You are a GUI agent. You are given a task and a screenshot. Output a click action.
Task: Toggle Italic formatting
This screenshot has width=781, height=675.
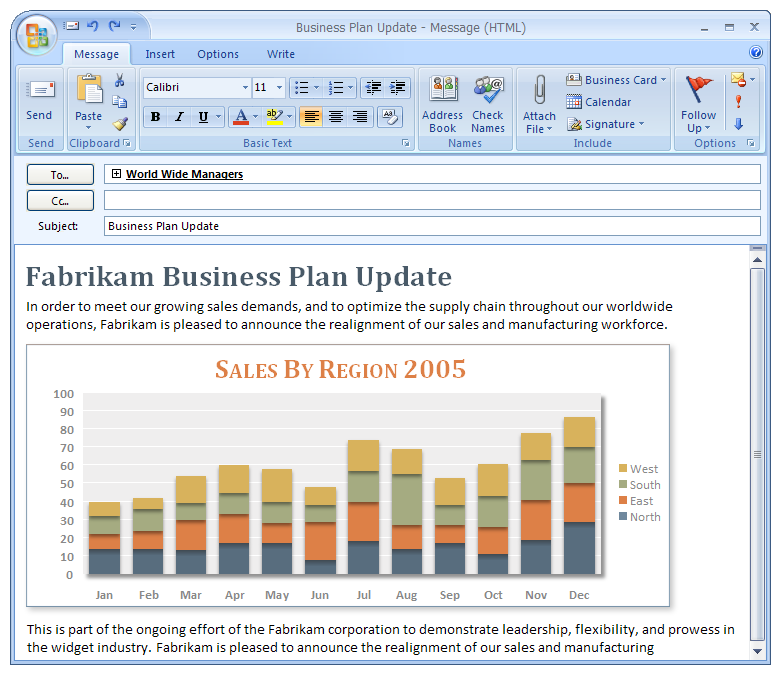[179, 117]
